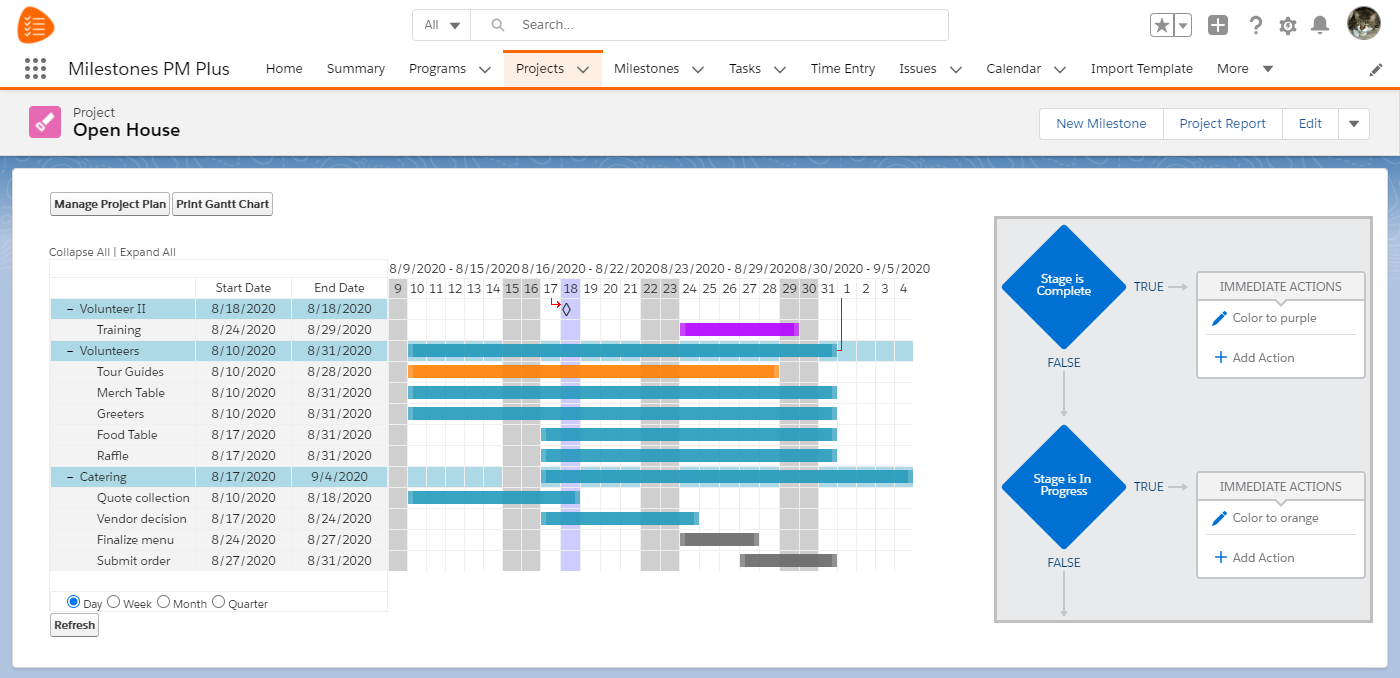Switch timeline to Quarter view
The width and height of the screenshot is (1400, 678).
point(217,602)
